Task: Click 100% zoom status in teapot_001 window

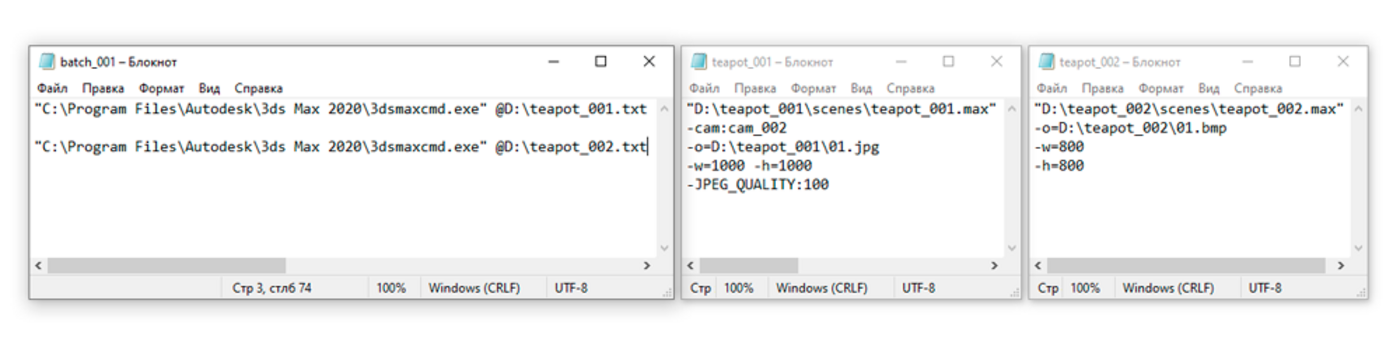Action: [x=738, y=288]
